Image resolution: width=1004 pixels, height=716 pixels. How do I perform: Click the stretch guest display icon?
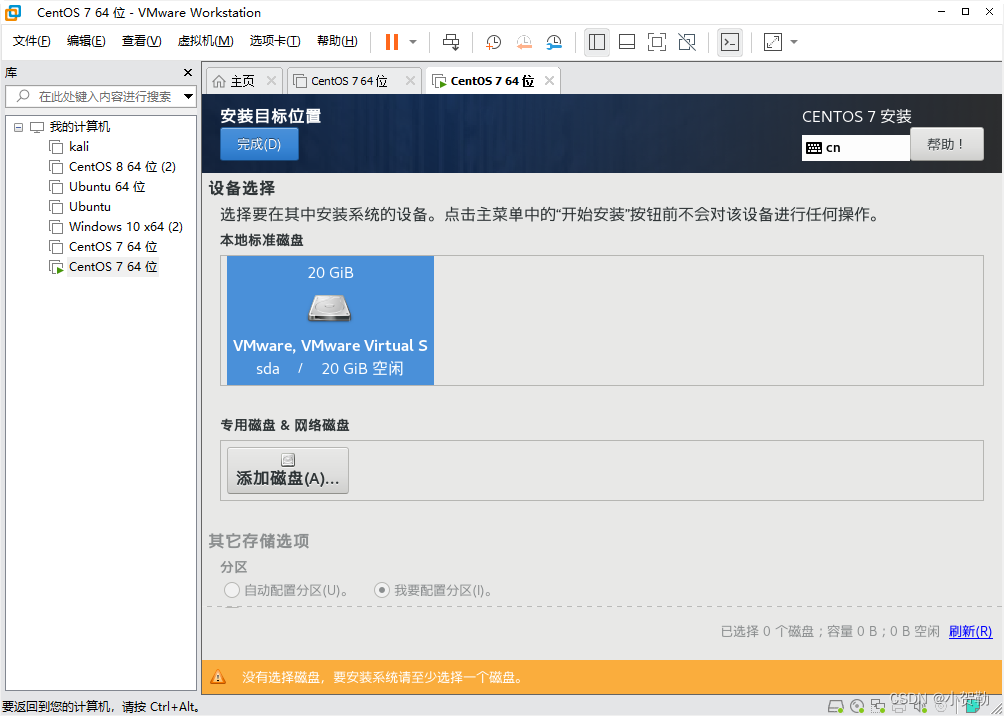pyautogui.click(x=773, y=42)
